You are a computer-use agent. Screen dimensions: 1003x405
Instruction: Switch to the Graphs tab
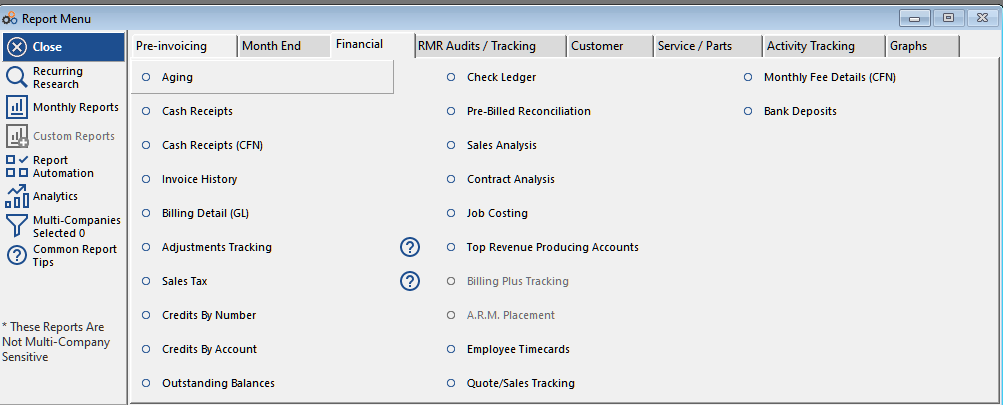(x=908, y=46)
